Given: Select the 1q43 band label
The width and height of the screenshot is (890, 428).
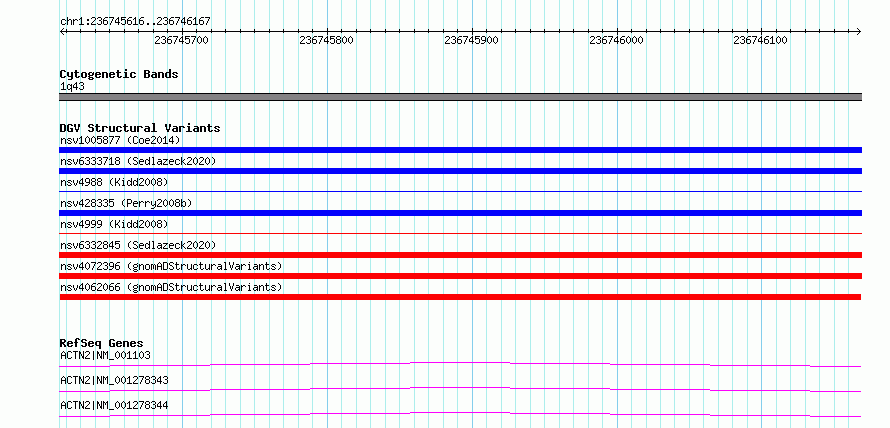Looking at the screenshot, I should click(73, 87).
